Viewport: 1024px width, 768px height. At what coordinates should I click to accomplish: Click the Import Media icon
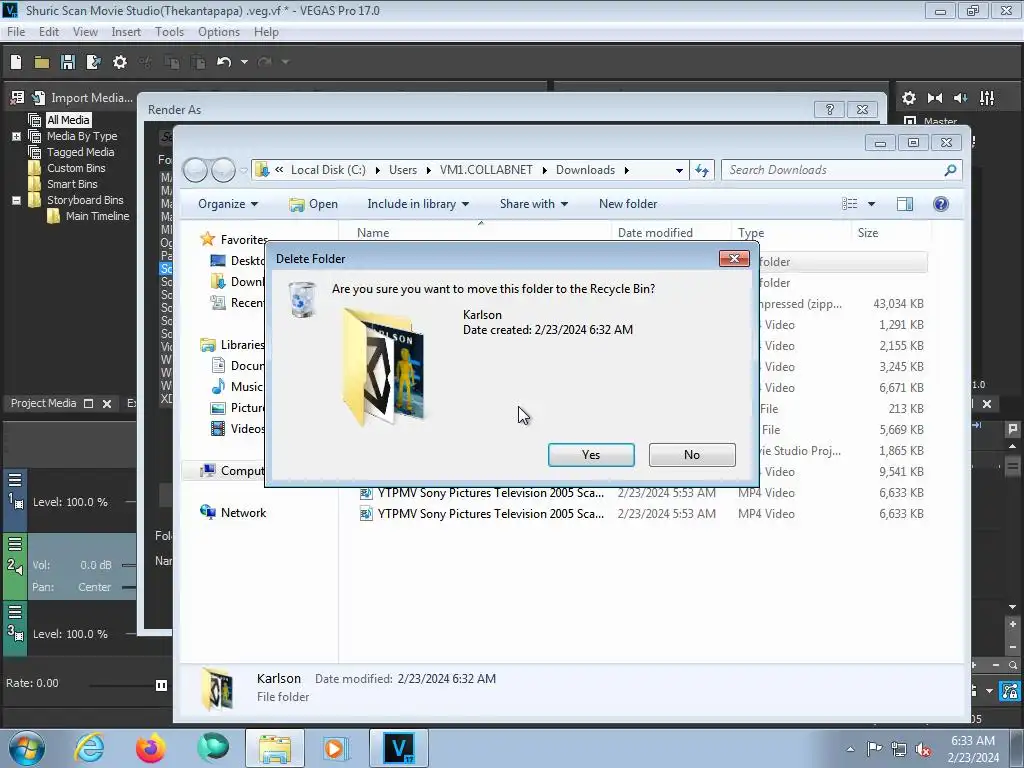39,97
